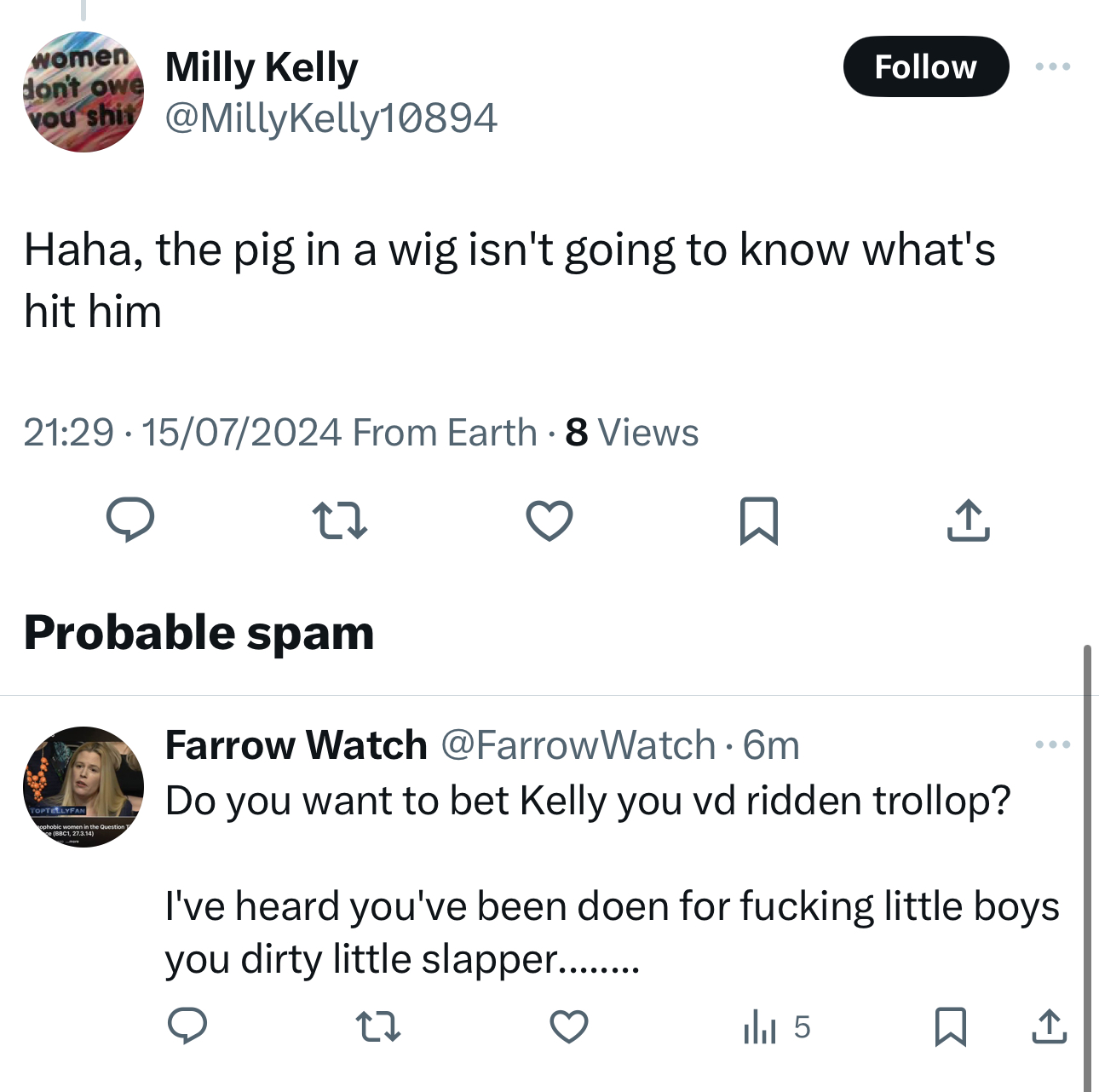Repost Milly Kelly's main post
This screenshot has width=1099, height=1092.
(x=339, y=520)
